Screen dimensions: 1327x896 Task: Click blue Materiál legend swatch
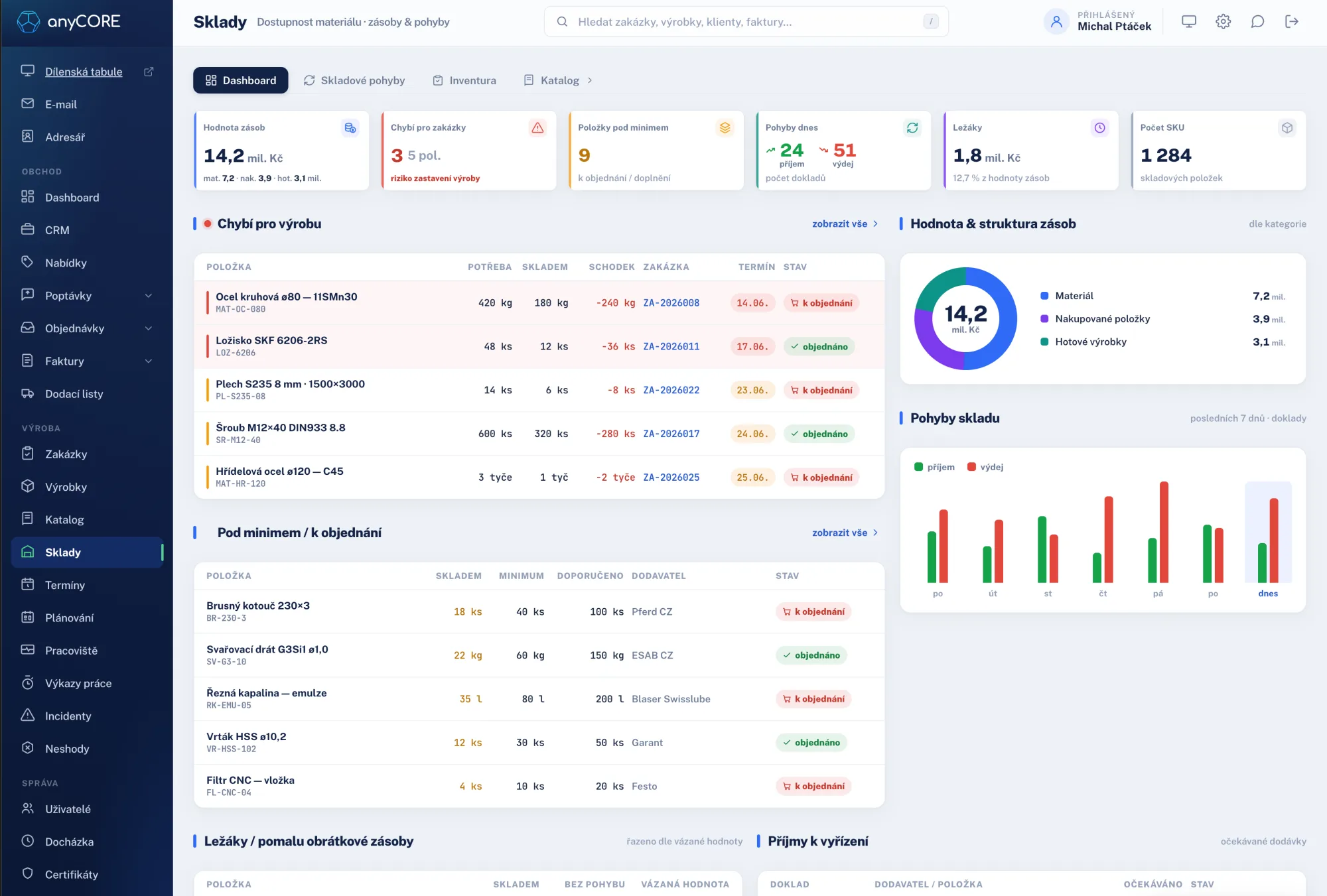[x=1044, y=296]
